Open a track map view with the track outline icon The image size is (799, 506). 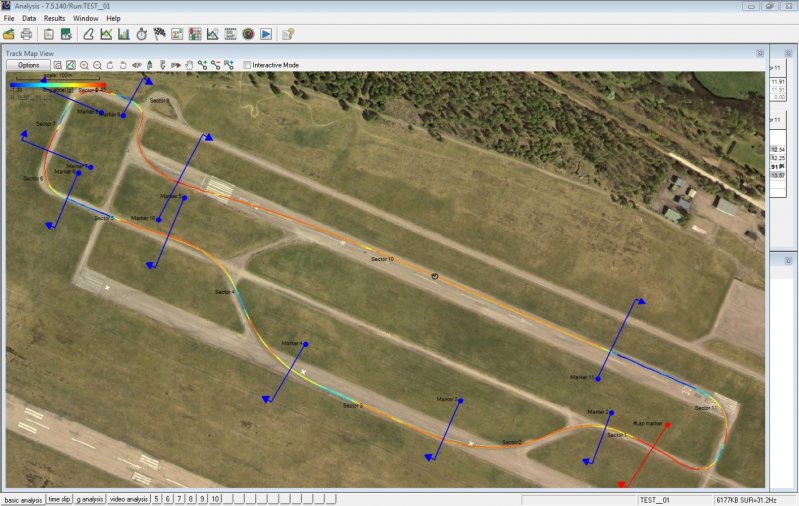pos(89,34)
